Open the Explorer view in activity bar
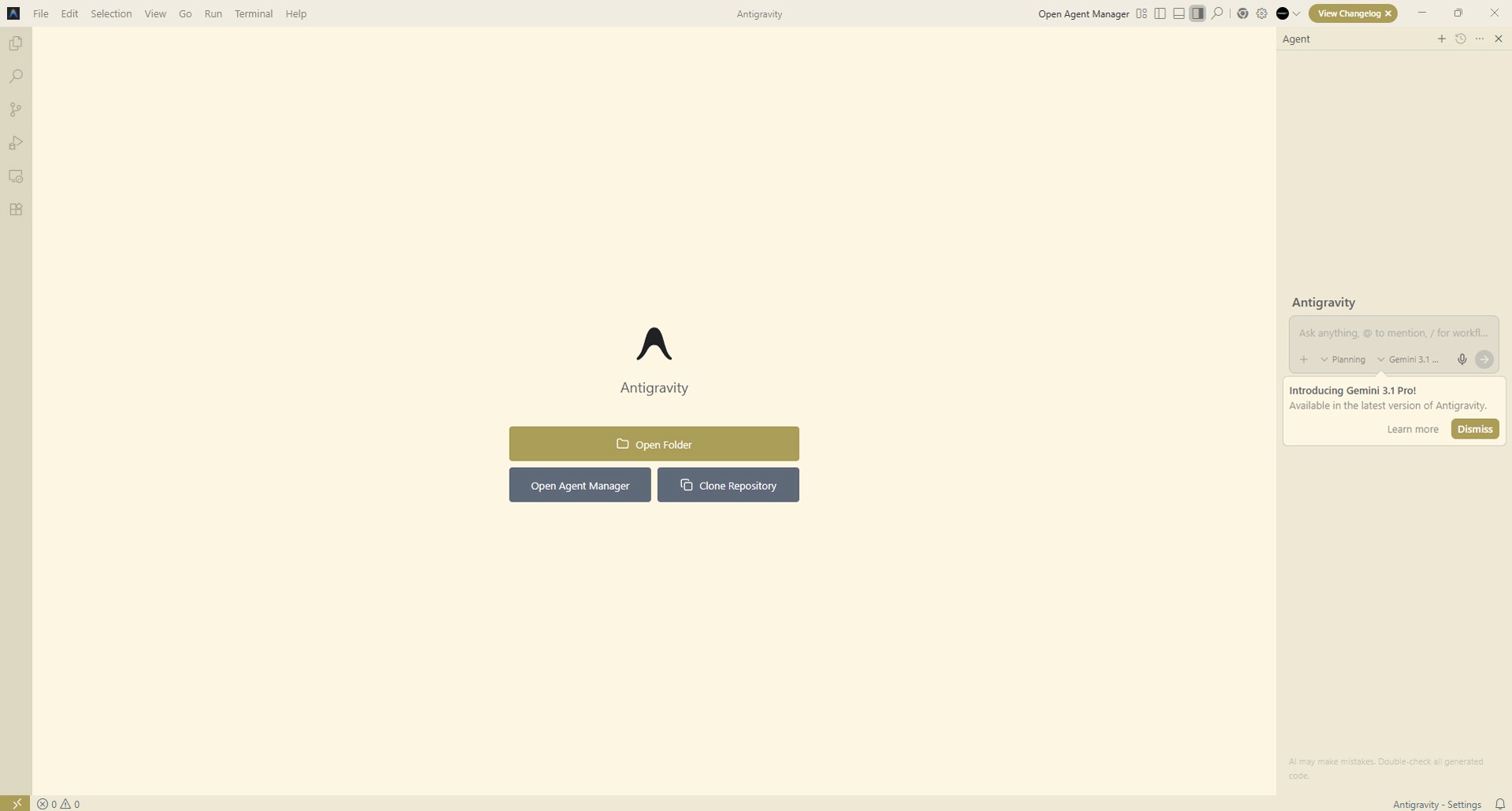 click(x=16, y=44)
